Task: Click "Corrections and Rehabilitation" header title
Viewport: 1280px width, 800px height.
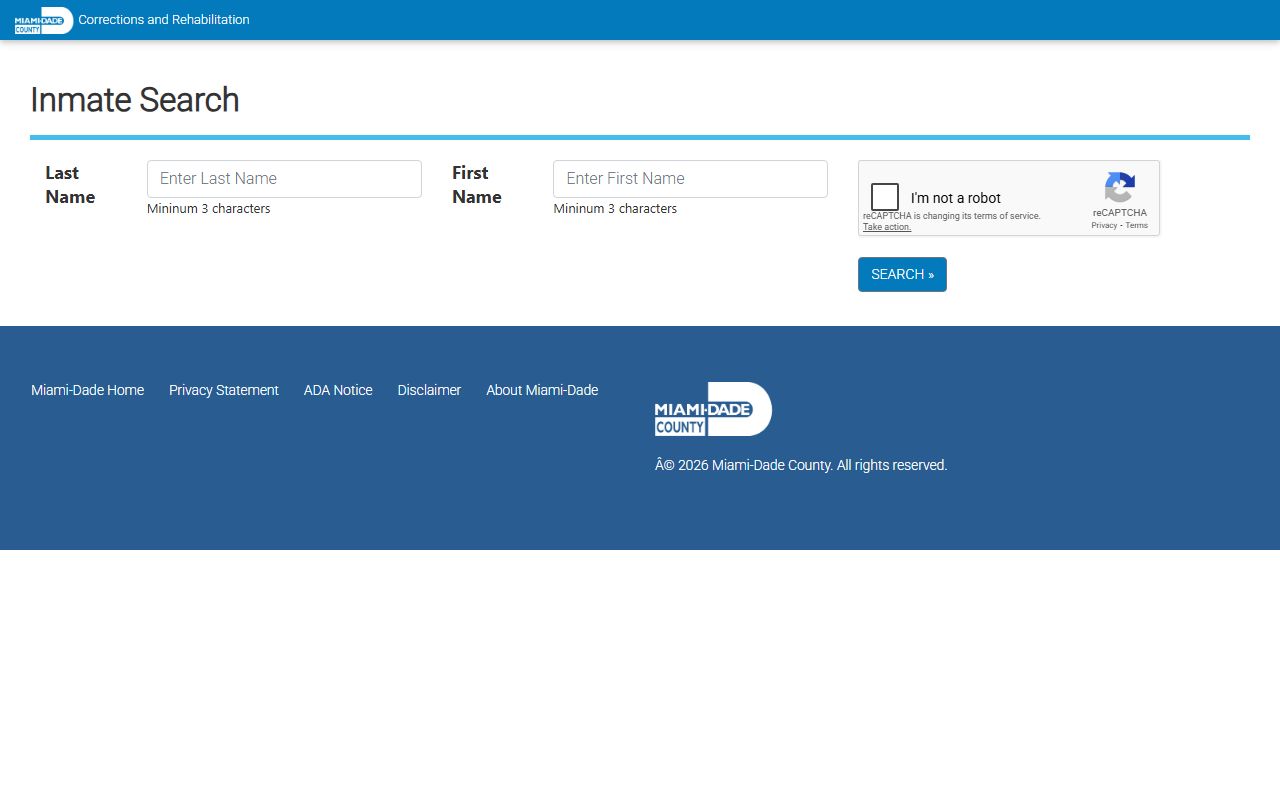Action: click(164, 20)
